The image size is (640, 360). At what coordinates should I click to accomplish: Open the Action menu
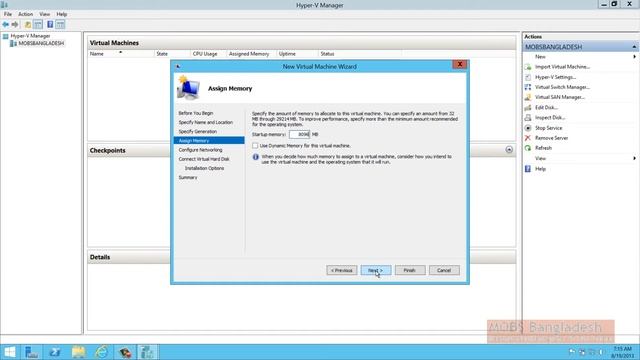[25, 14]
